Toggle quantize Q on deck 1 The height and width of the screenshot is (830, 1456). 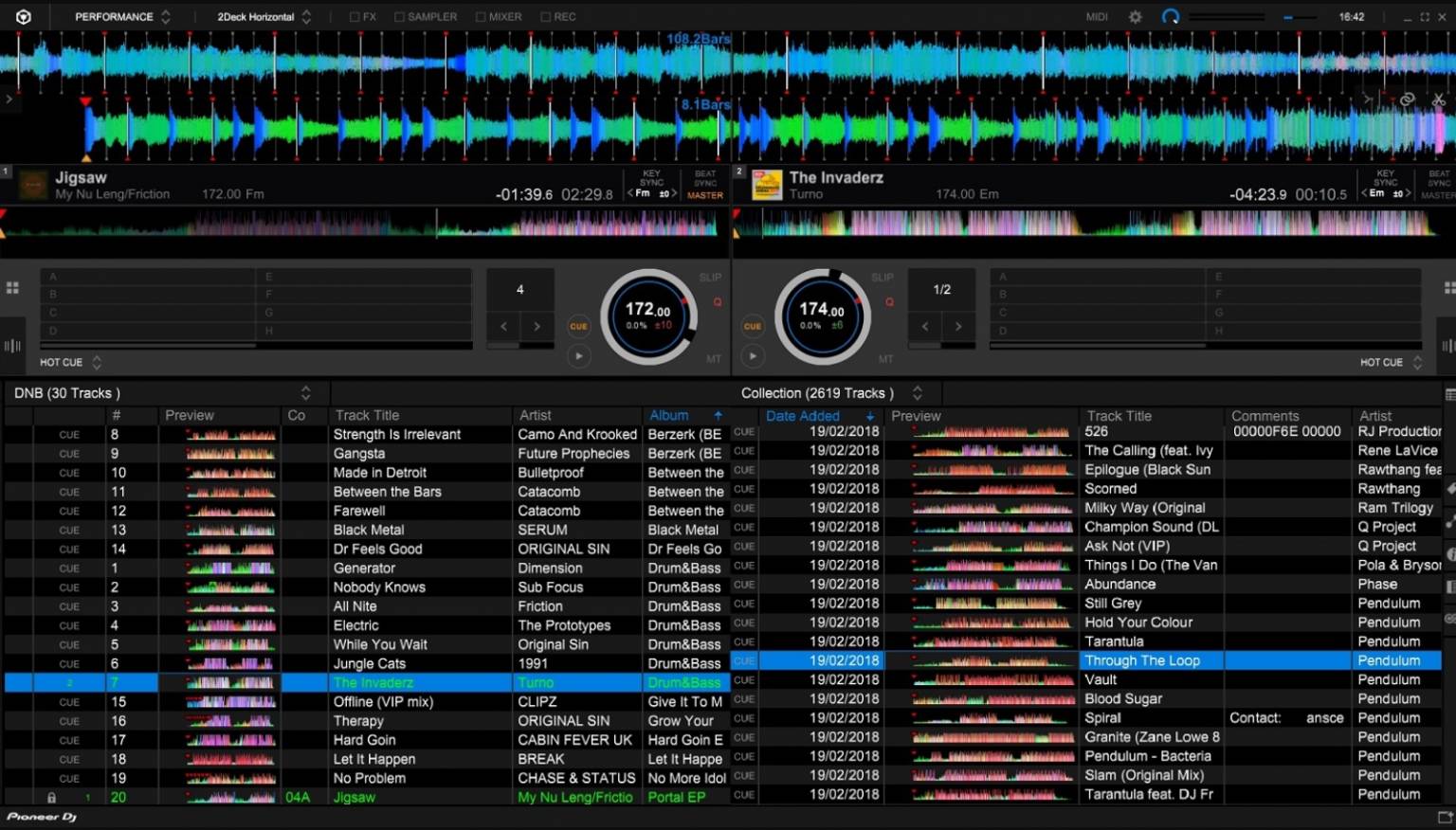718,302
